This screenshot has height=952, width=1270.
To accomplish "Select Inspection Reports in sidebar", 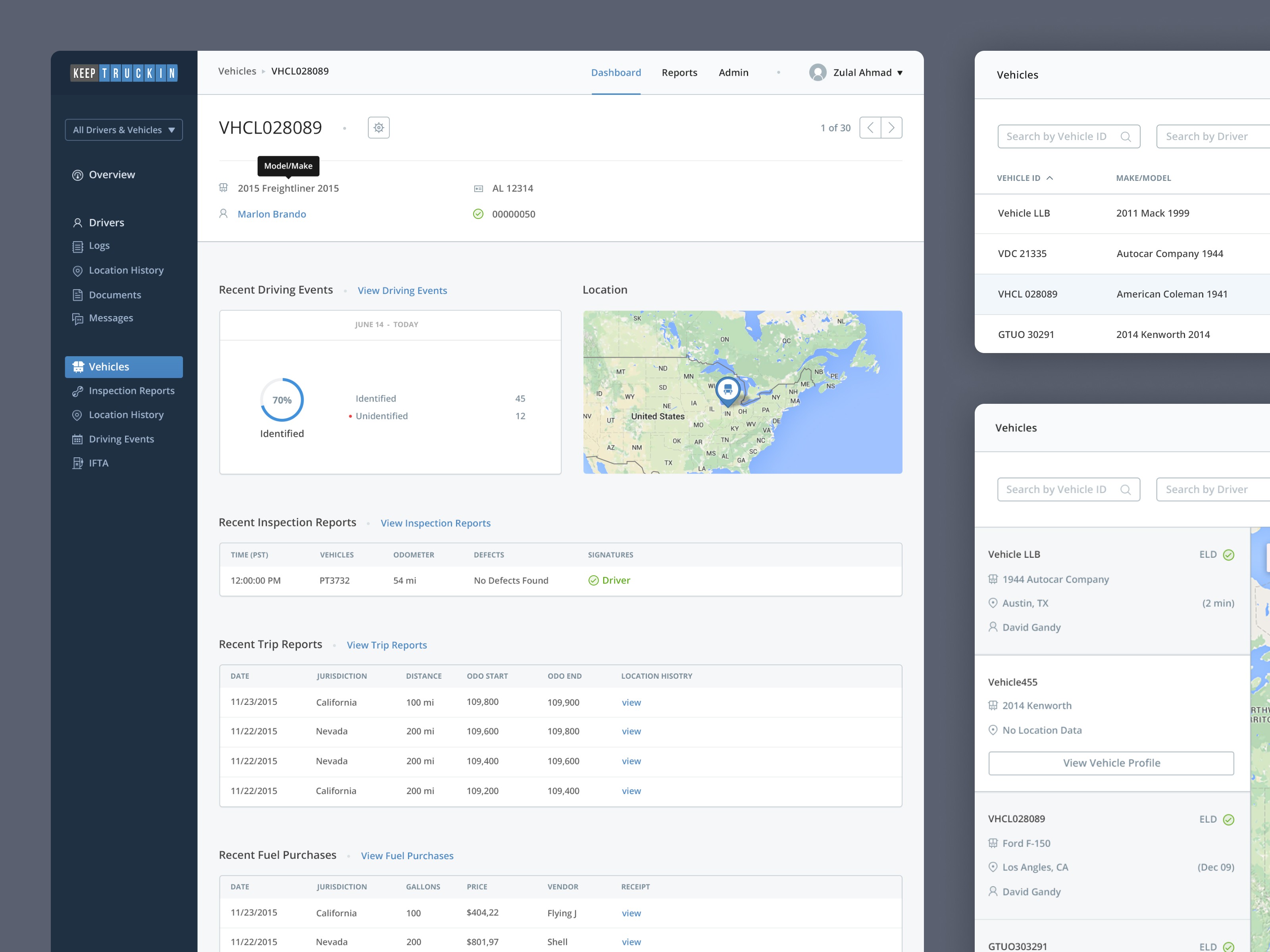I will pos(131,390).
